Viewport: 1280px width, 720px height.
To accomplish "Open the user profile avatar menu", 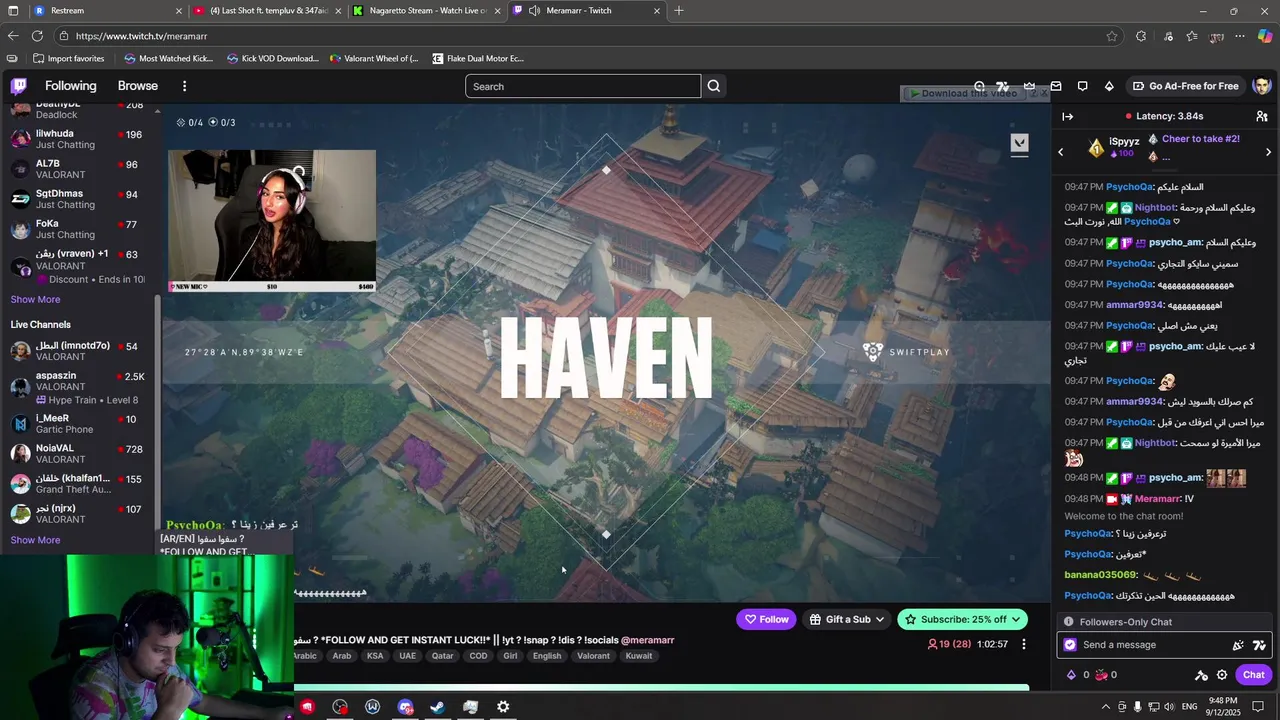I will coord(1261,86).
